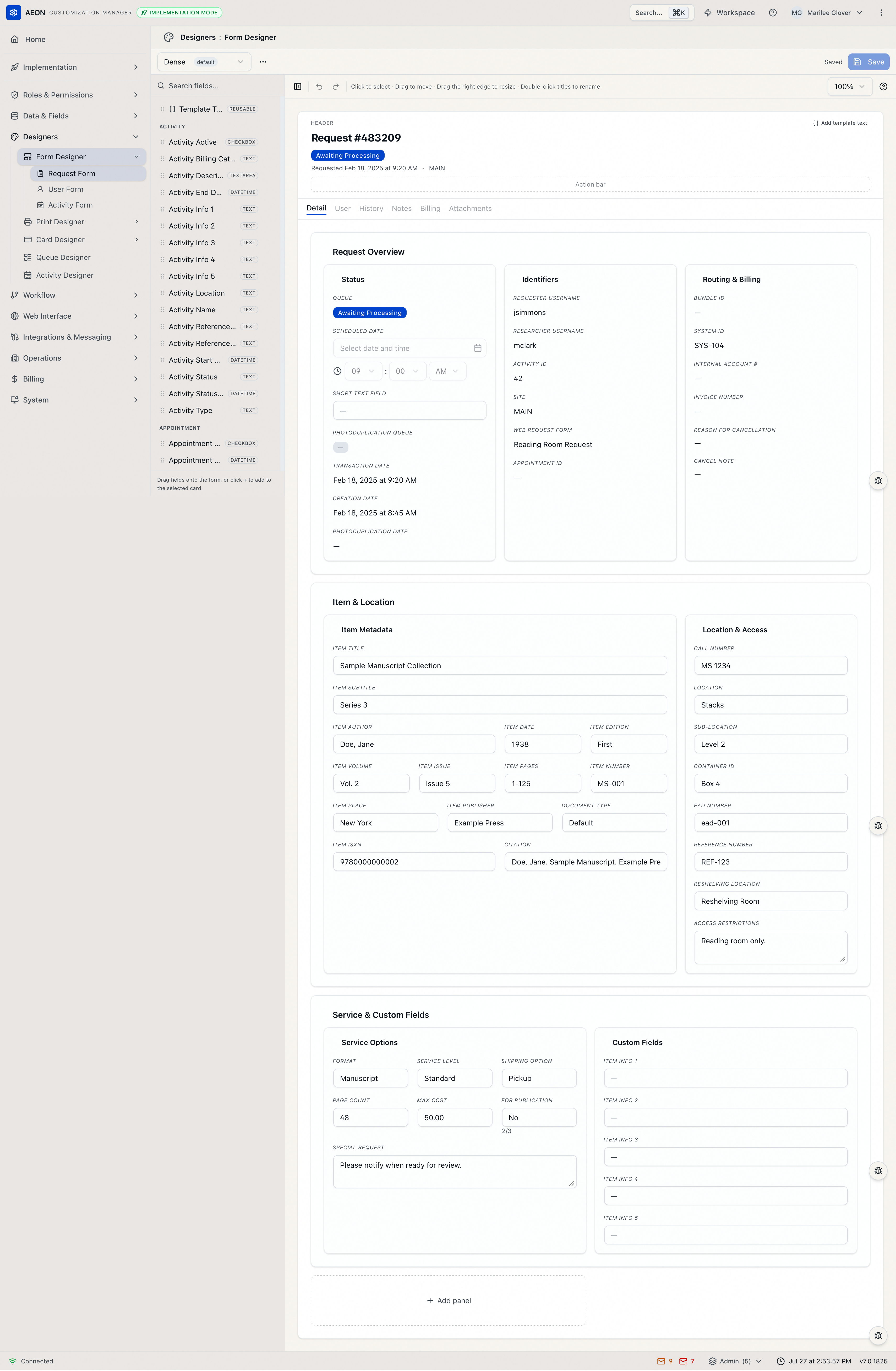896x1371 pixels.
Task: Open Activity Form in sidebar
Action: (88, 205)
